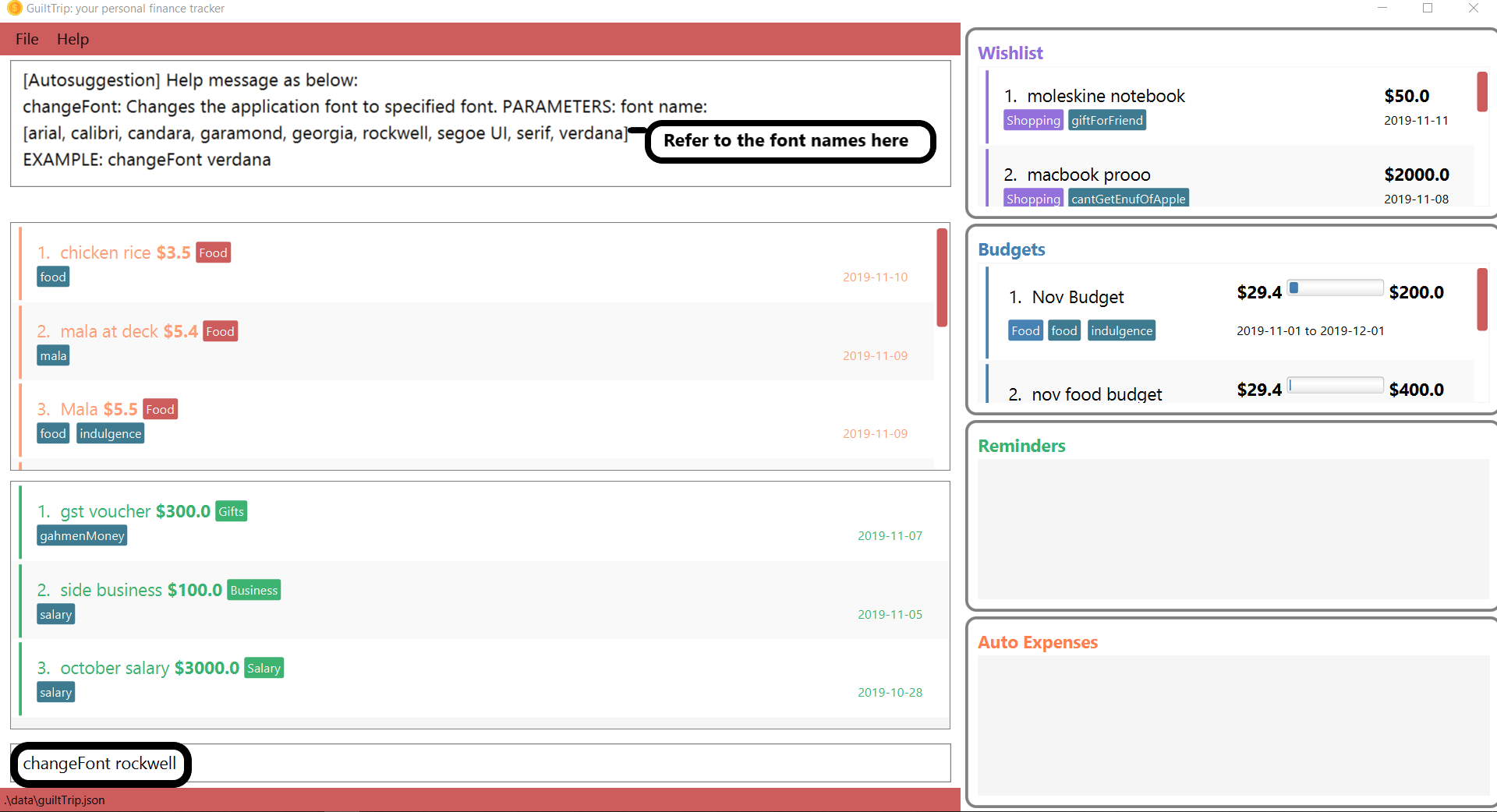Click the 2019-11-11 wishlist date
The height and width of the screenshot is (812, 1497).
tap(1416, 120)
